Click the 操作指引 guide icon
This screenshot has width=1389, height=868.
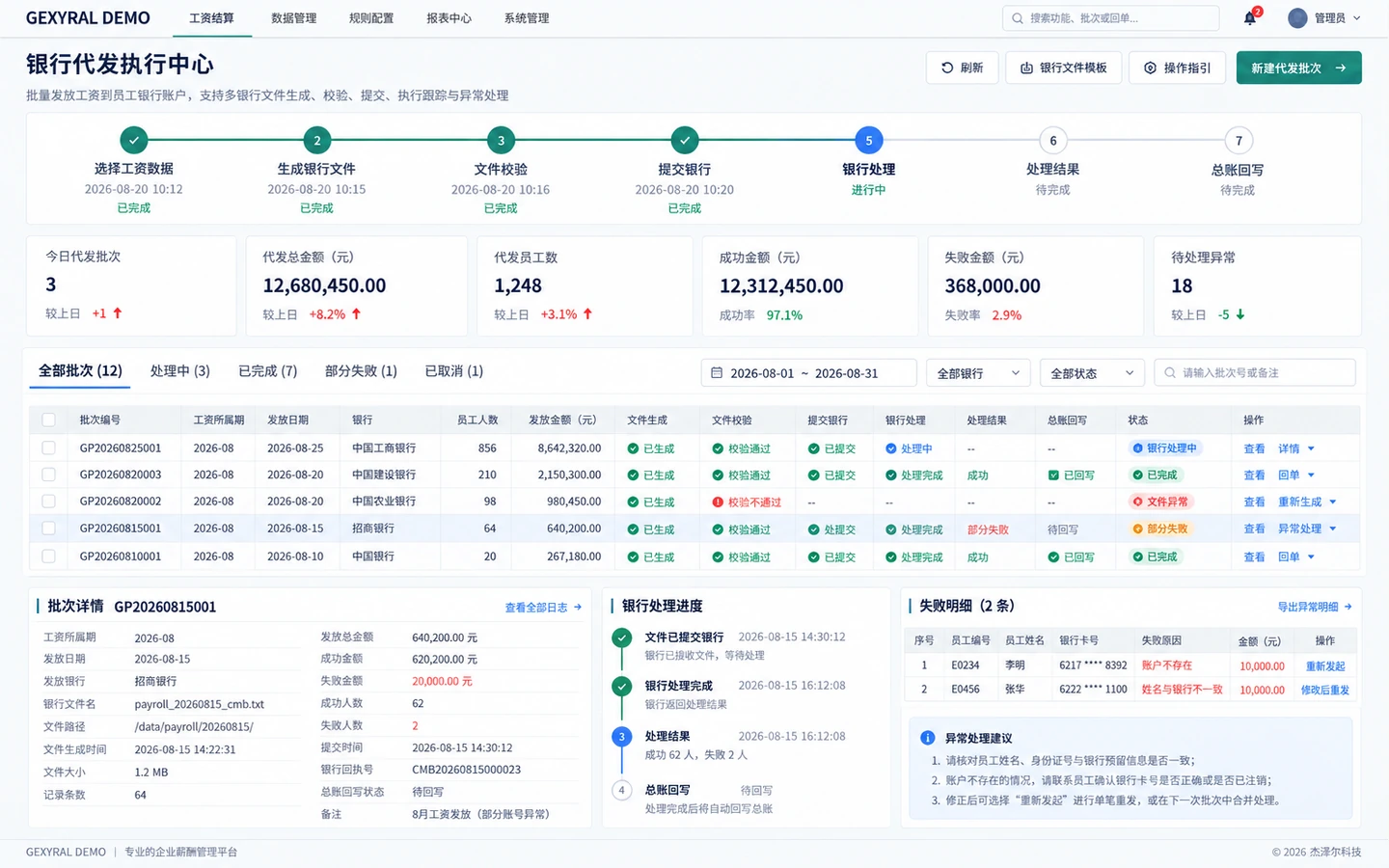point(1150,68)
